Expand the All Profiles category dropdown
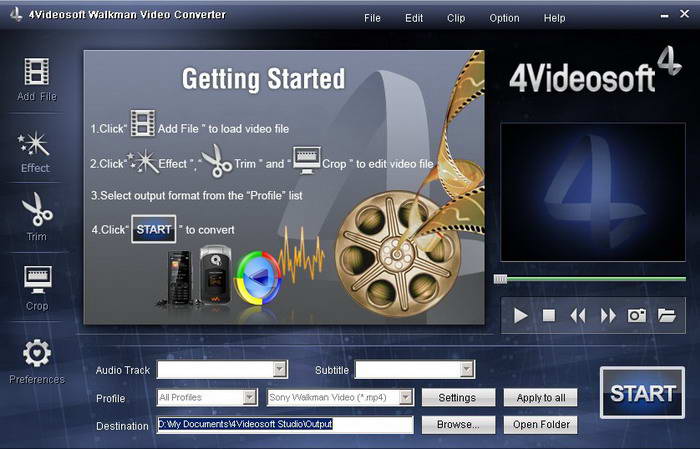700x449 pixels. 250,397
